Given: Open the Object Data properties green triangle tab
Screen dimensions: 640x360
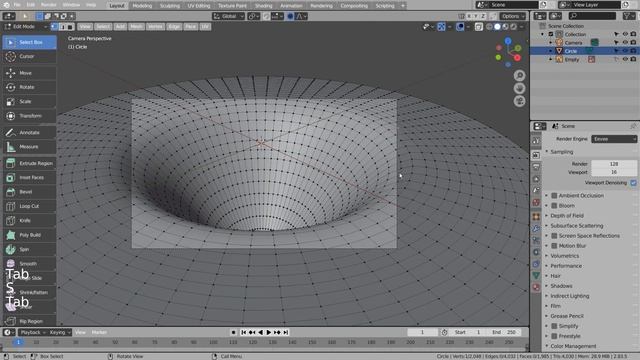Looking at the screenshot, I should click(536, 276).
